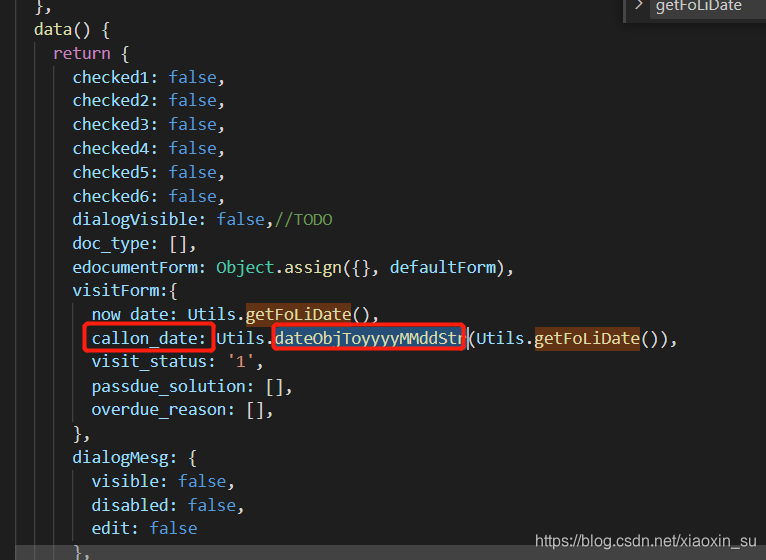Click the 'data() {' line
This screenshot has height=560, width=766.
coord(72,30)
